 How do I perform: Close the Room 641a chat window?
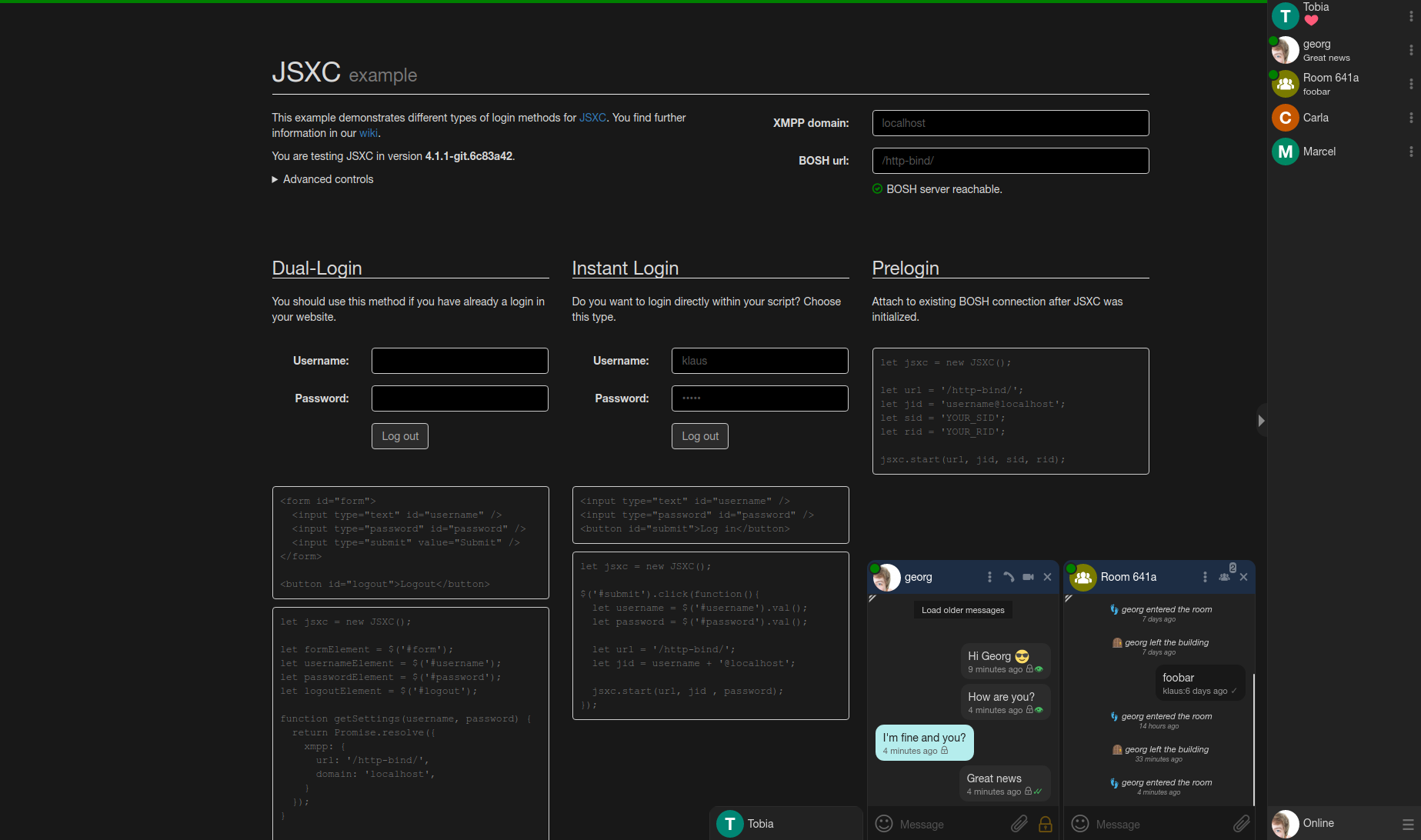click(1243, 577)
